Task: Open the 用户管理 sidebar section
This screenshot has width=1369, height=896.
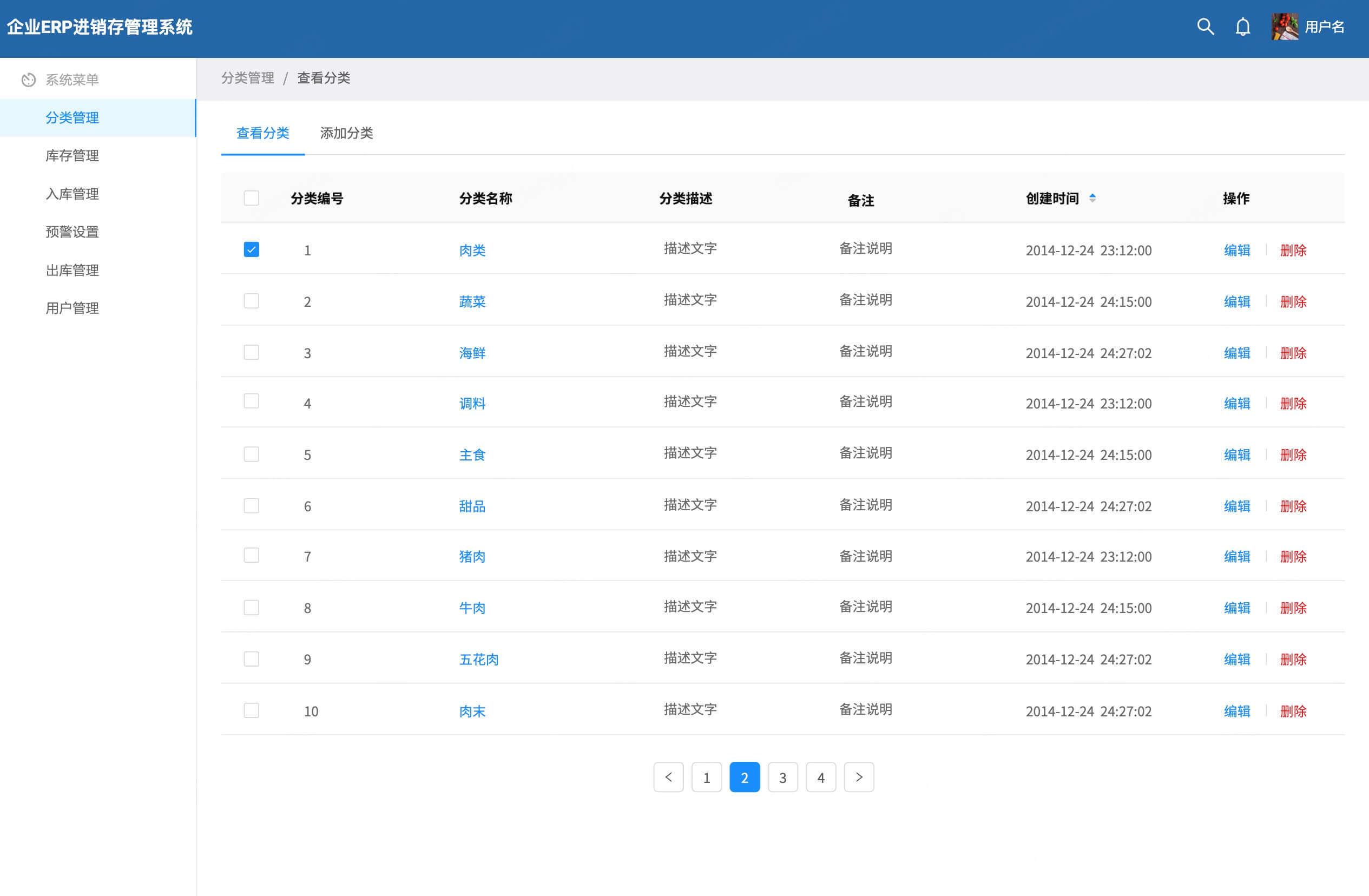Action: [71, 308]
